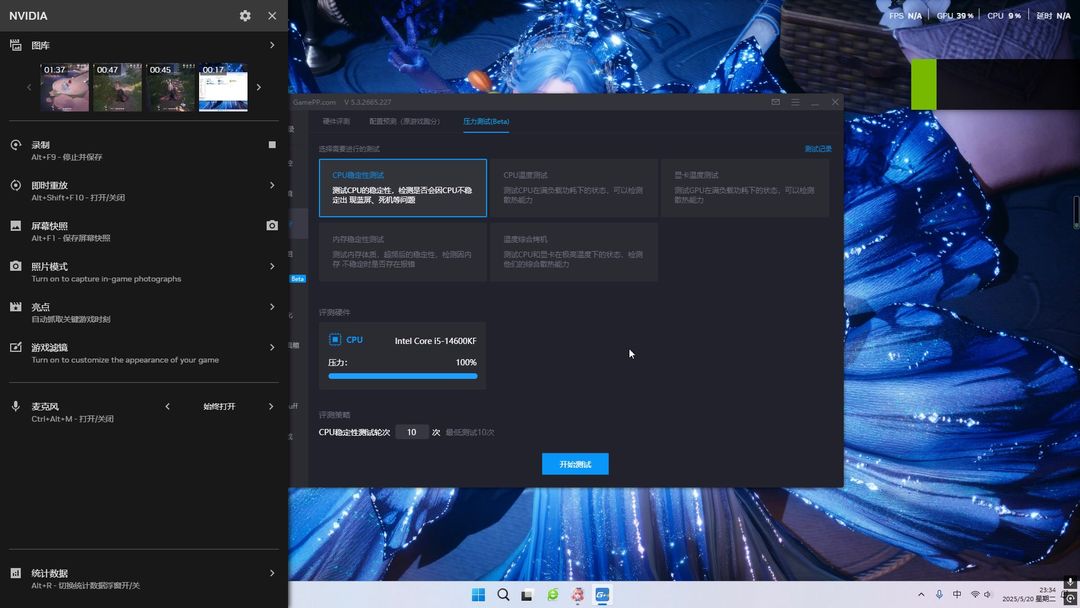Image resolution: width=1080 pixels, height=608 pixels.
Task: Click the 即时重放 instant replay icon
Action: click(15, 185)
